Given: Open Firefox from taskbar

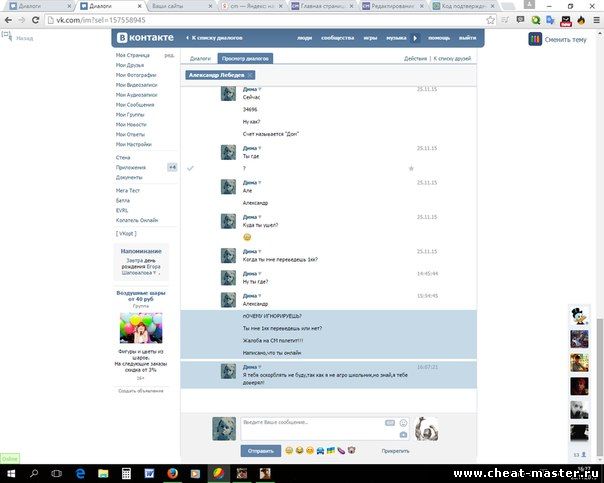Looking at the screenshot, I should coord(173,473).
